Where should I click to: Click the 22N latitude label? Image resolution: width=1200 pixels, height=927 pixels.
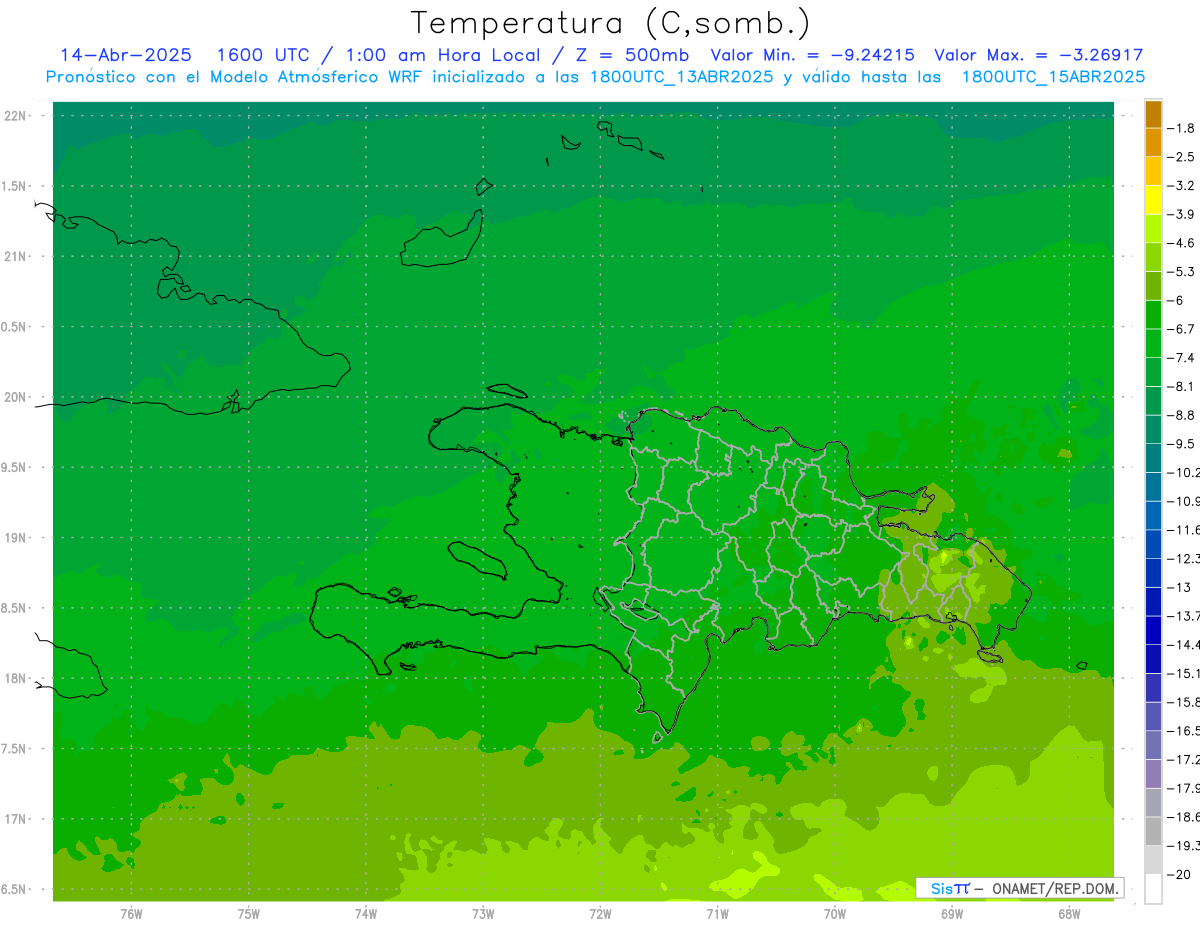[16, 116]
